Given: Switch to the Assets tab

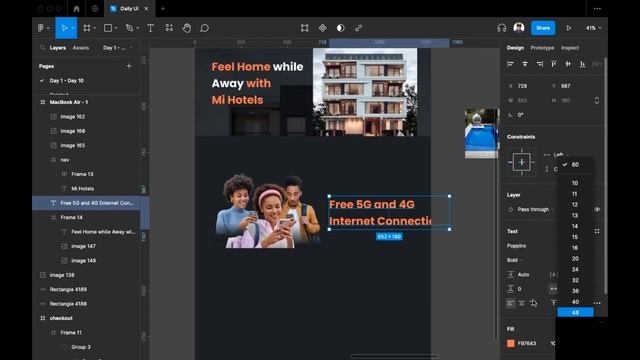Looking at the screenshot, I should click(x=80, y=48).
